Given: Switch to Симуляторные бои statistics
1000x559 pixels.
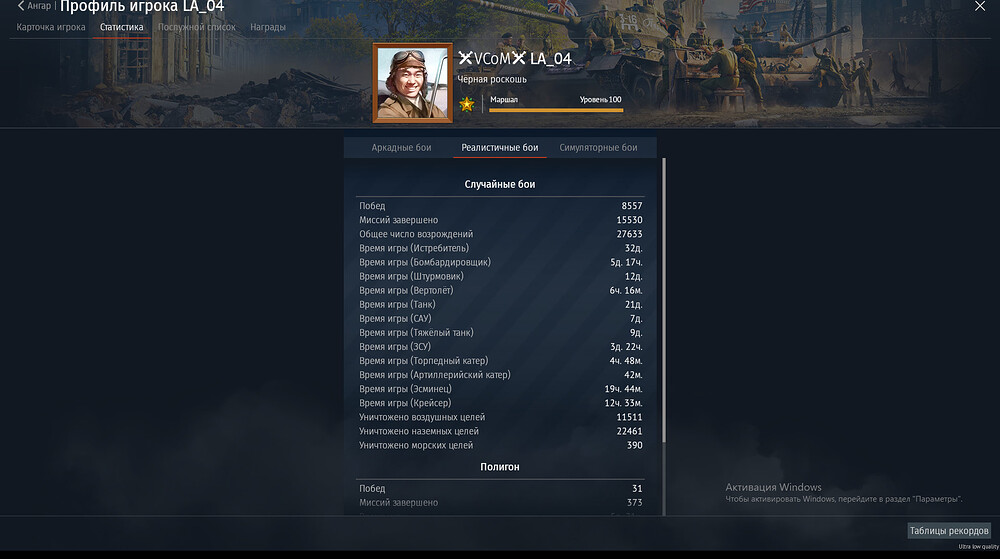Looking at the screenshot, I should coord(598,147).
